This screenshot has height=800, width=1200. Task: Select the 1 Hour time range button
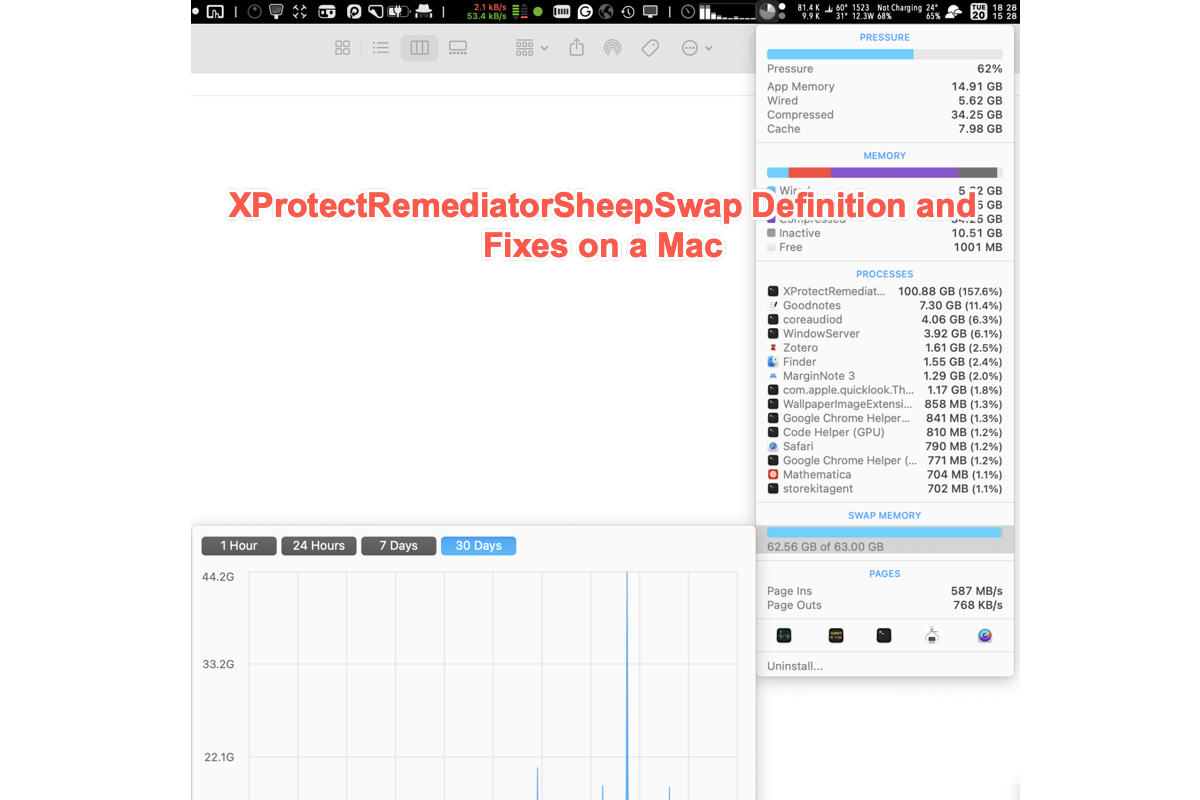(238, 545)
